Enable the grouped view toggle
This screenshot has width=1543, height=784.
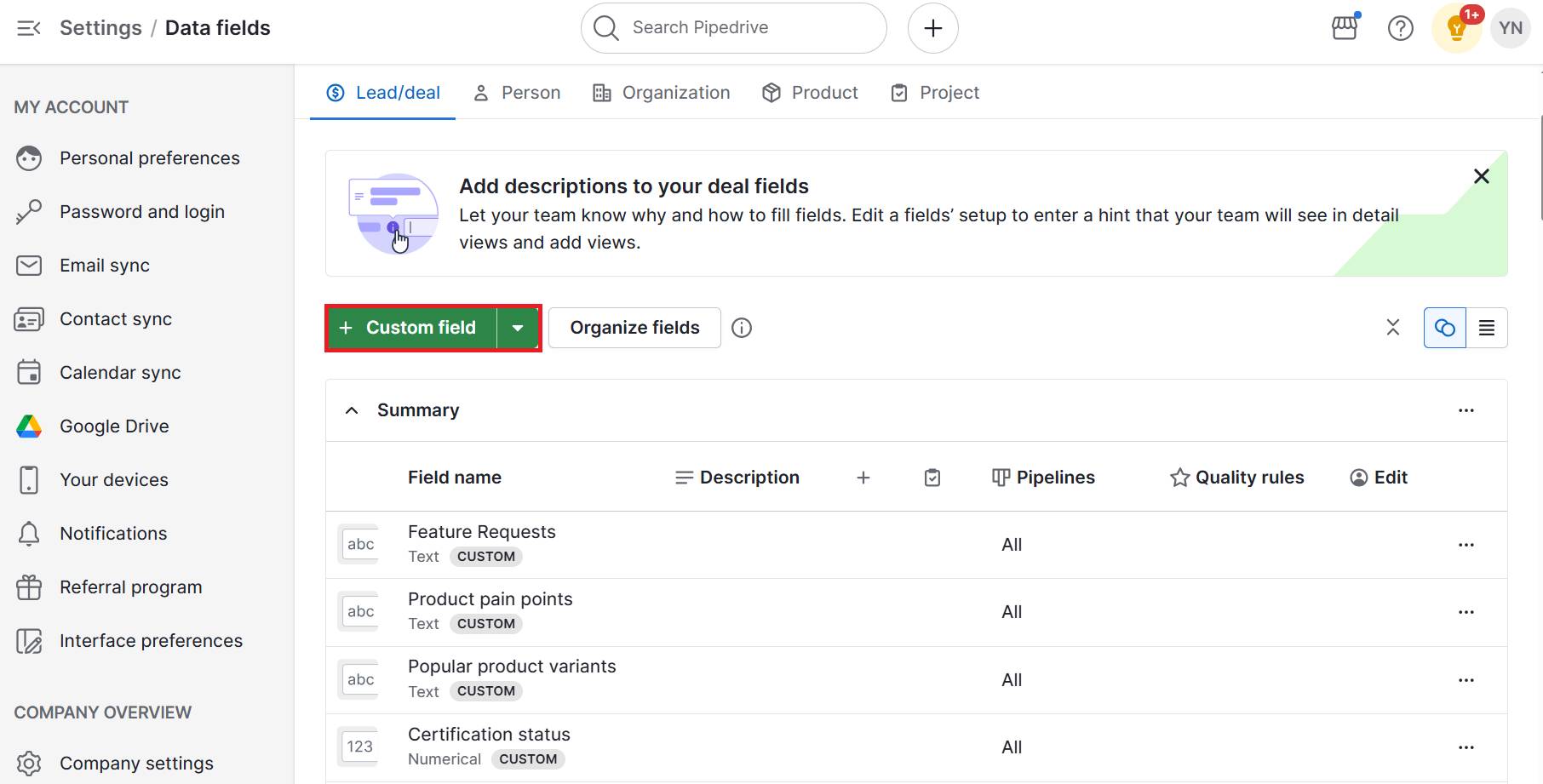coord(1443,327)
